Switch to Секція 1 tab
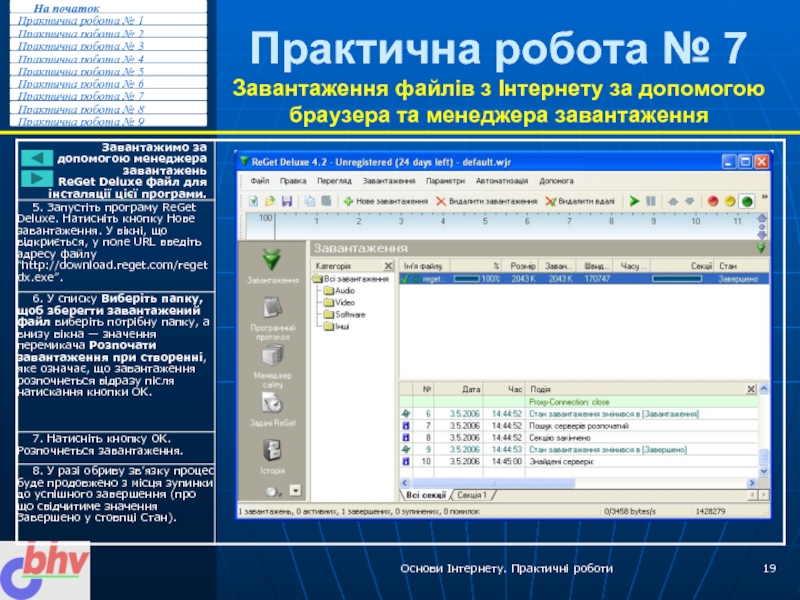Viewport: 800px width, 600px height. (472, 495)
